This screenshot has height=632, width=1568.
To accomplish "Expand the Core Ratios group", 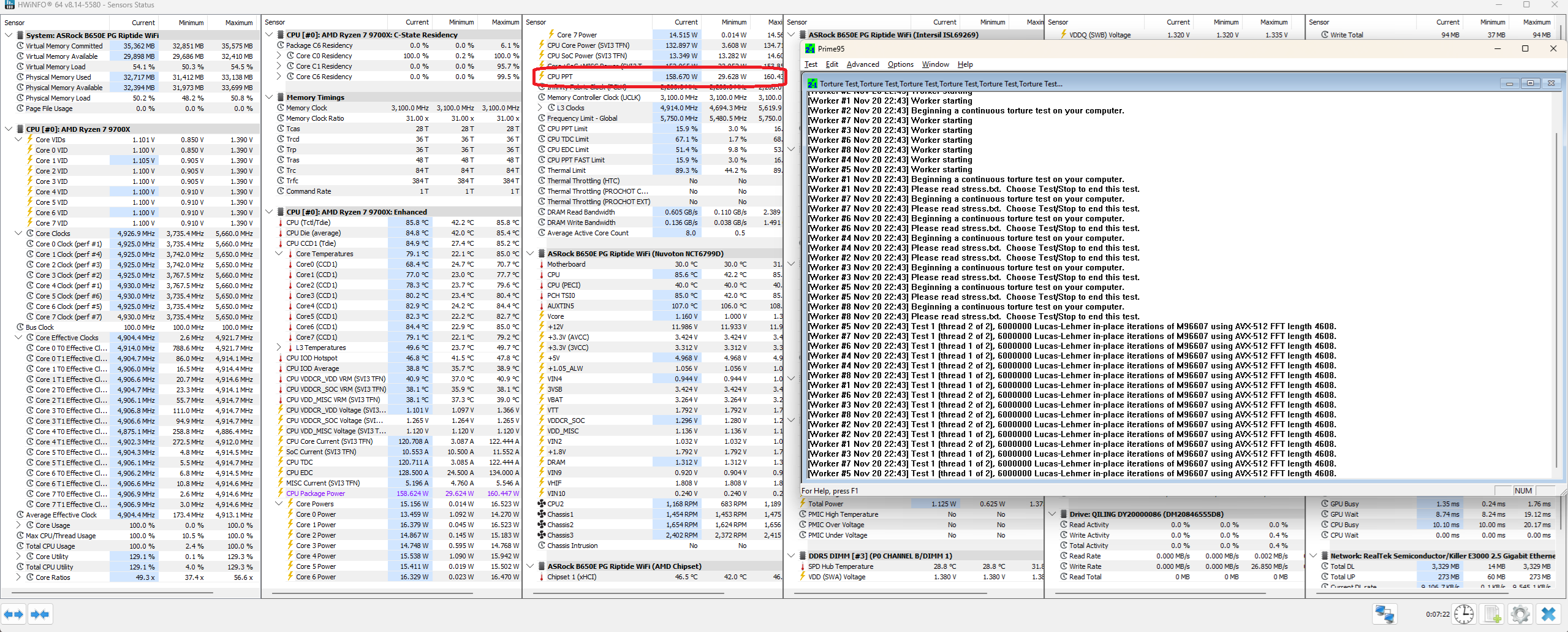I will point(18,577).
